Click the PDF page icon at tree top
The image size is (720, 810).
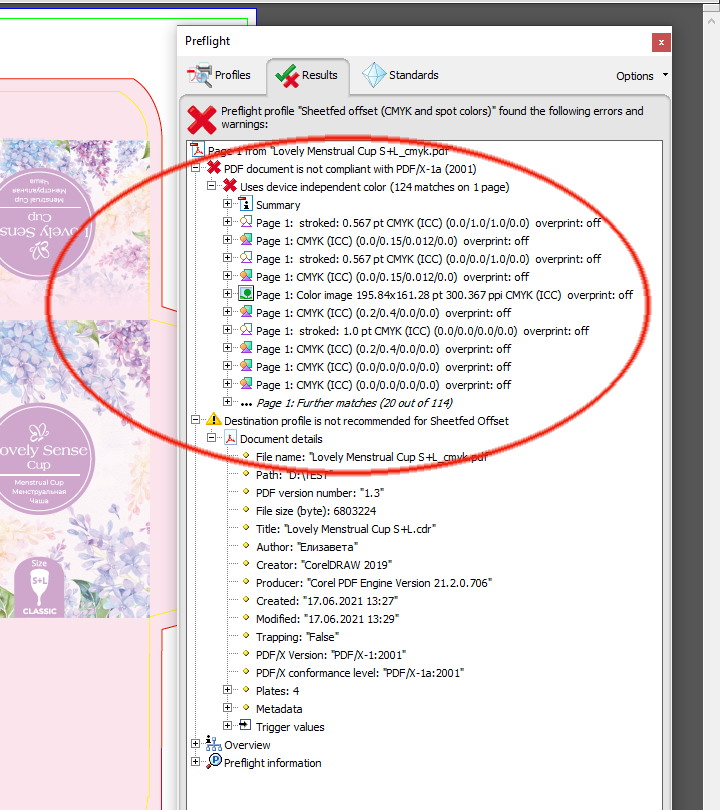click(x=197, y=150)
